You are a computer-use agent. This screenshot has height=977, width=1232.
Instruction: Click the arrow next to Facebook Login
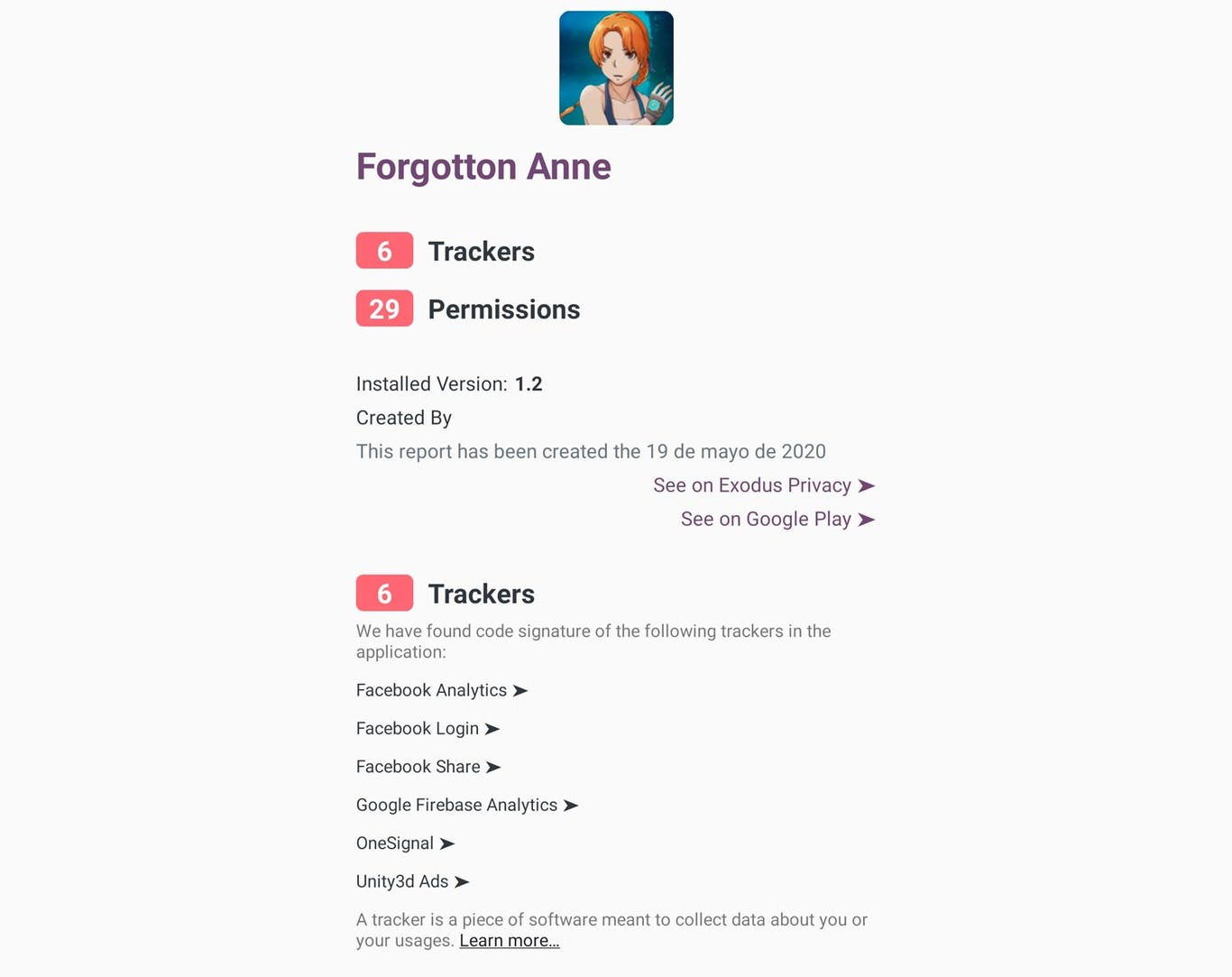[x=492, y=729]
